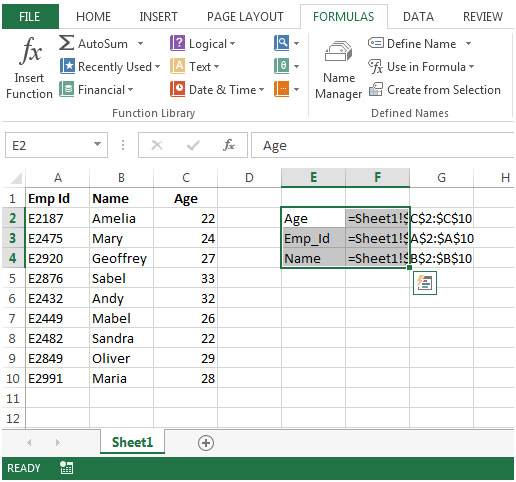Click the formula bar expand dots handle
Image resolution: width=516 pixels, height=482 pixels.
click(x=123, y=145)
